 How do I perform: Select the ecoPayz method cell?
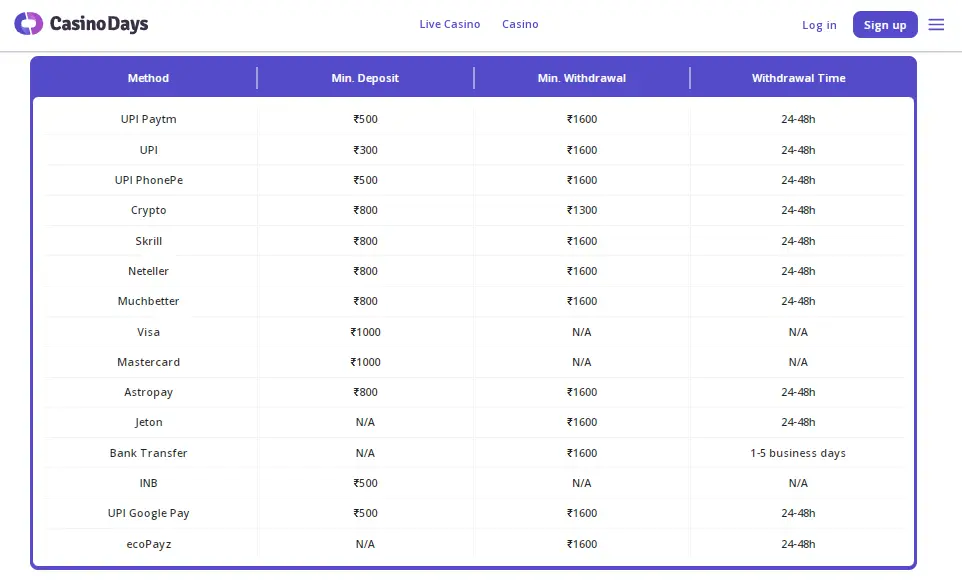148,544
